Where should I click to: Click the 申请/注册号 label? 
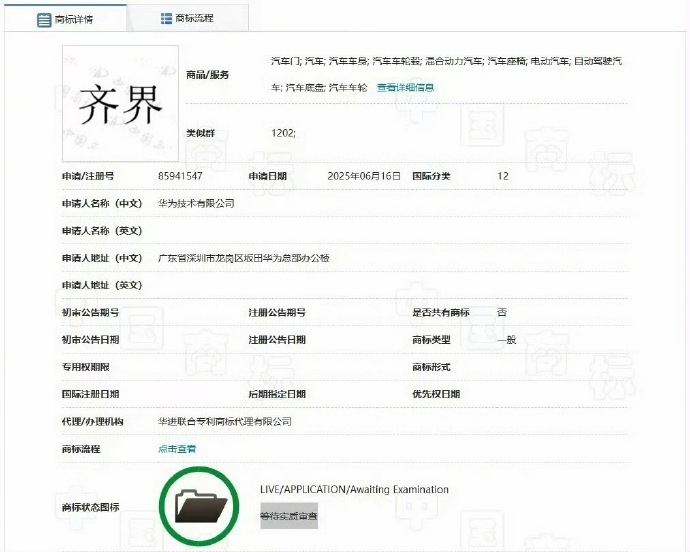(x=88, y=176)
